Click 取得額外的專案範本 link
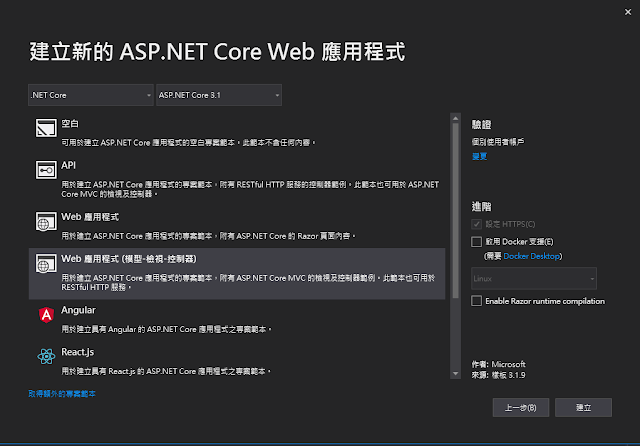This screenshot has width=640, height=446. point(62,394)
